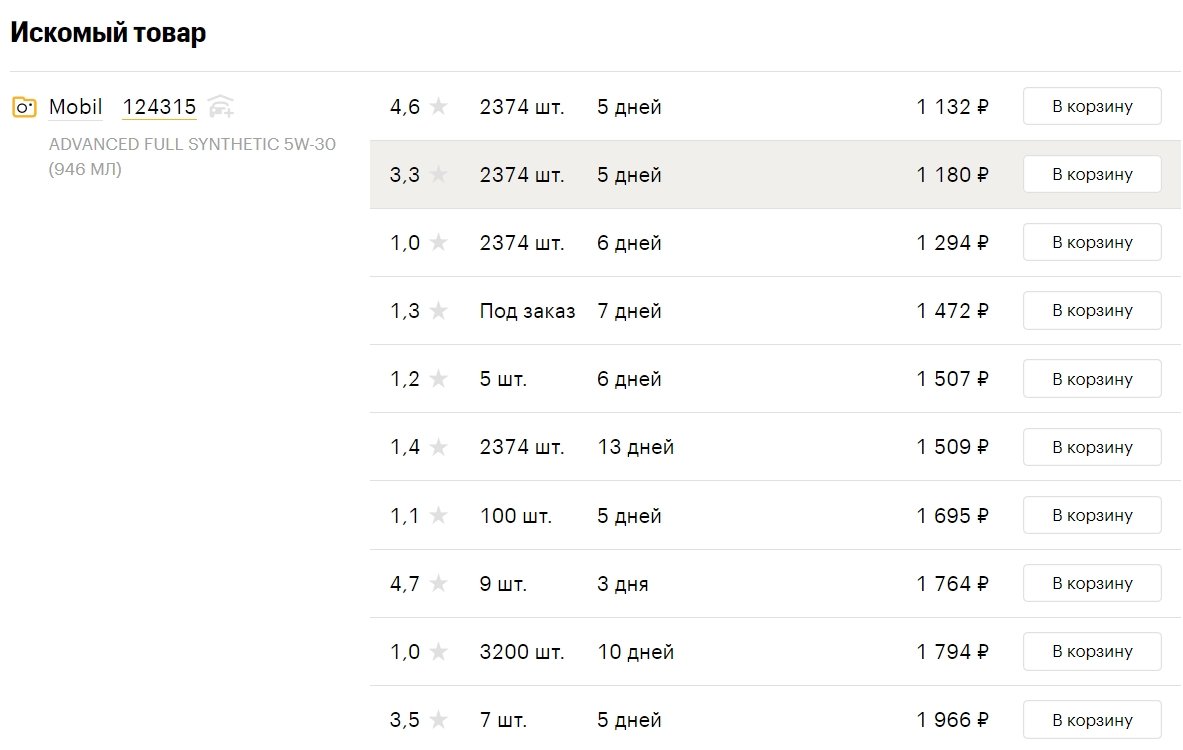Click star next to 1,1 rating
The height and width of the screenshot is (750, 1183).
(438, 515)
